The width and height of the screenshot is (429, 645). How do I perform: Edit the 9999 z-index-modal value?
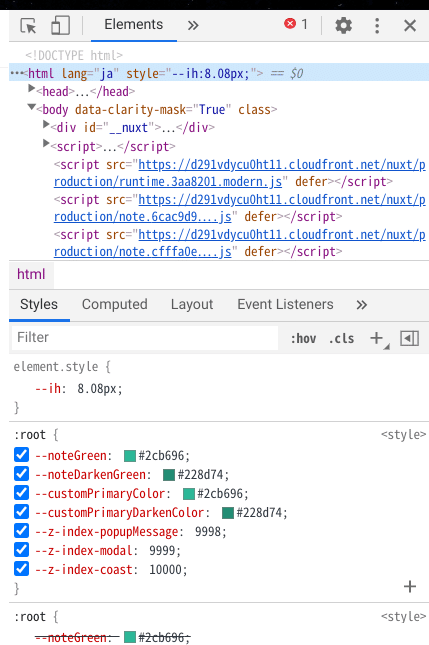163,550
